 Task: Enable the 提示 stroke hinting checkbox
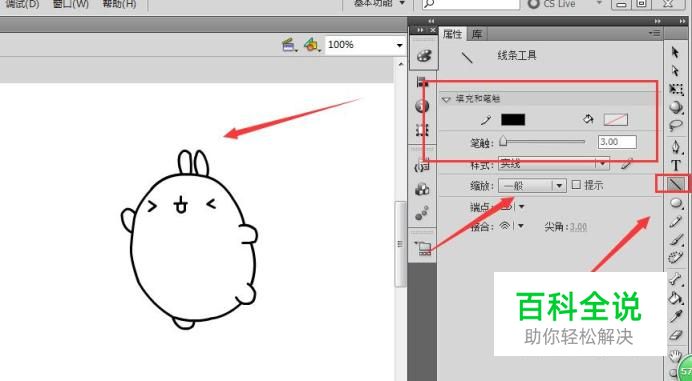[x=576, y=185]
